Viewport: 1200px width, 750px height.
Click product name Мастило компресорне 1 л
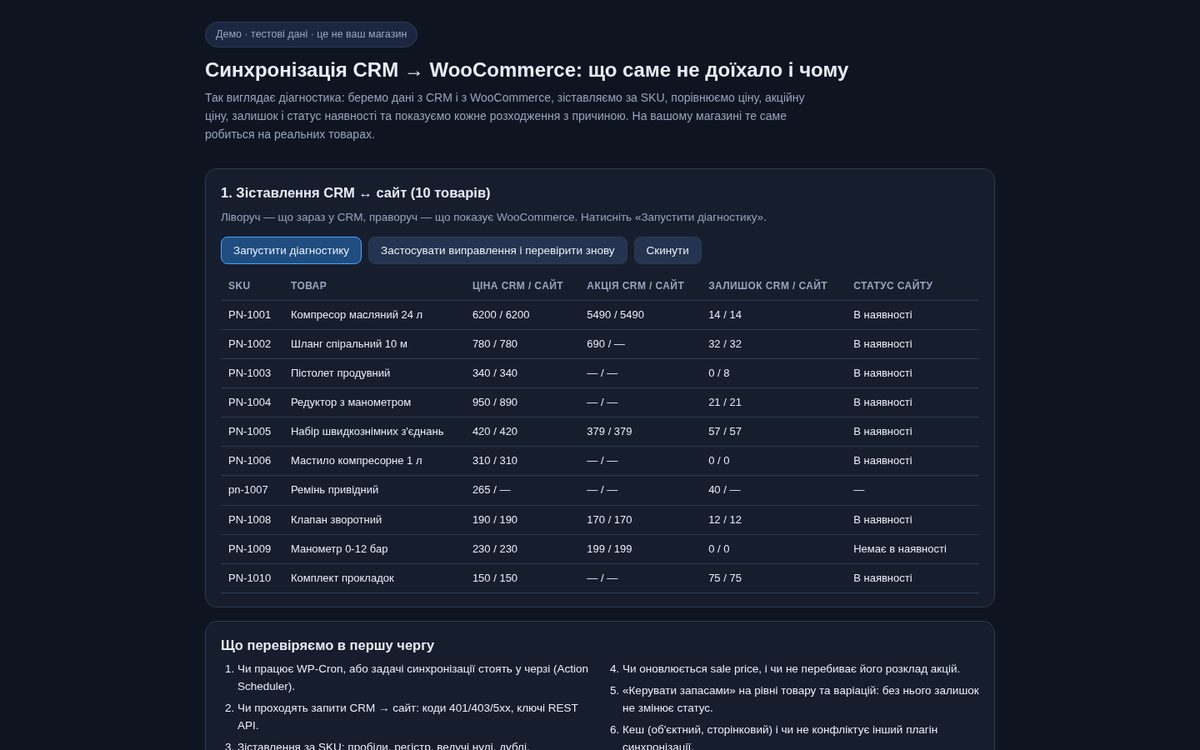(356, 461)
